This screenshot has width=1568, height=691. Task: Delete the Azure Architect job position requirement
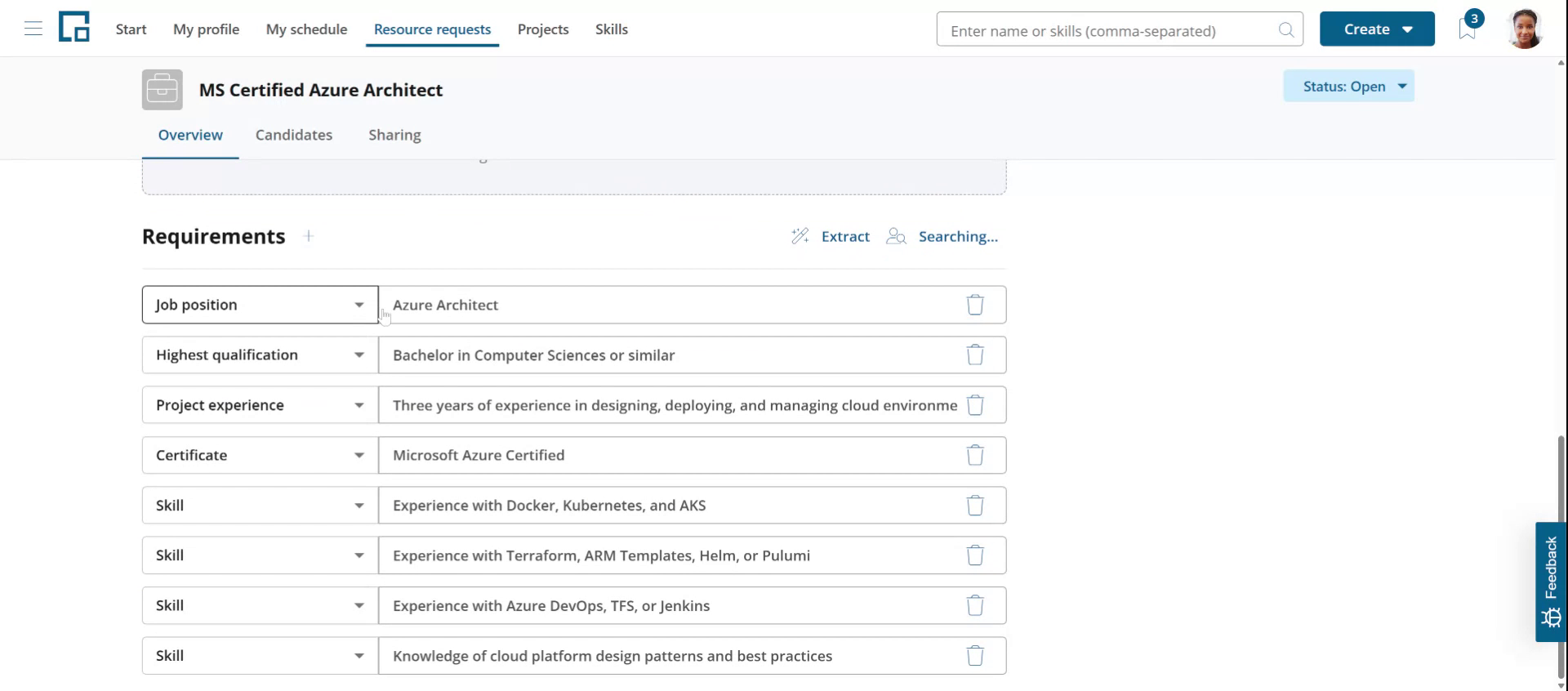[x=975, y=305]
